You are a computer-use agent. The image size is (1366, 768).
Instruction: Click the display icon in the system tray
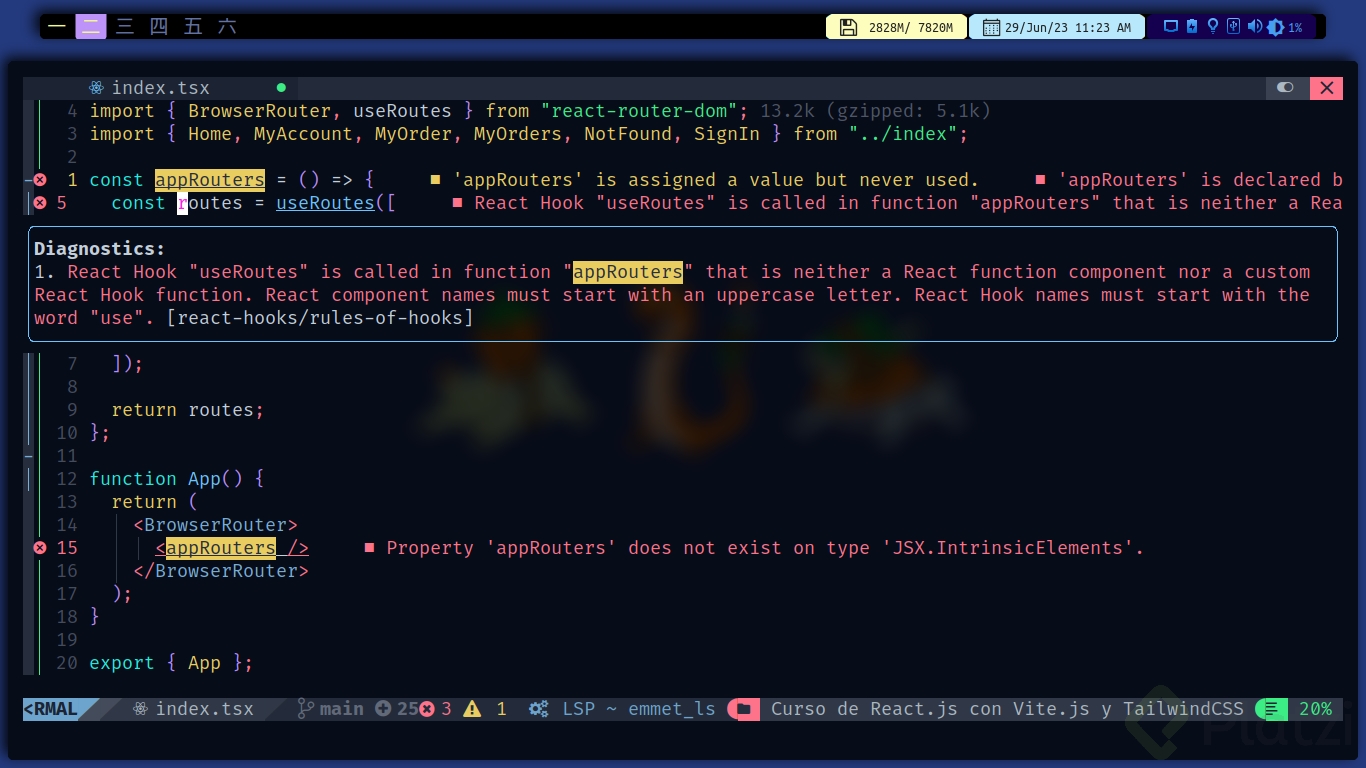tap(1170, 27)
